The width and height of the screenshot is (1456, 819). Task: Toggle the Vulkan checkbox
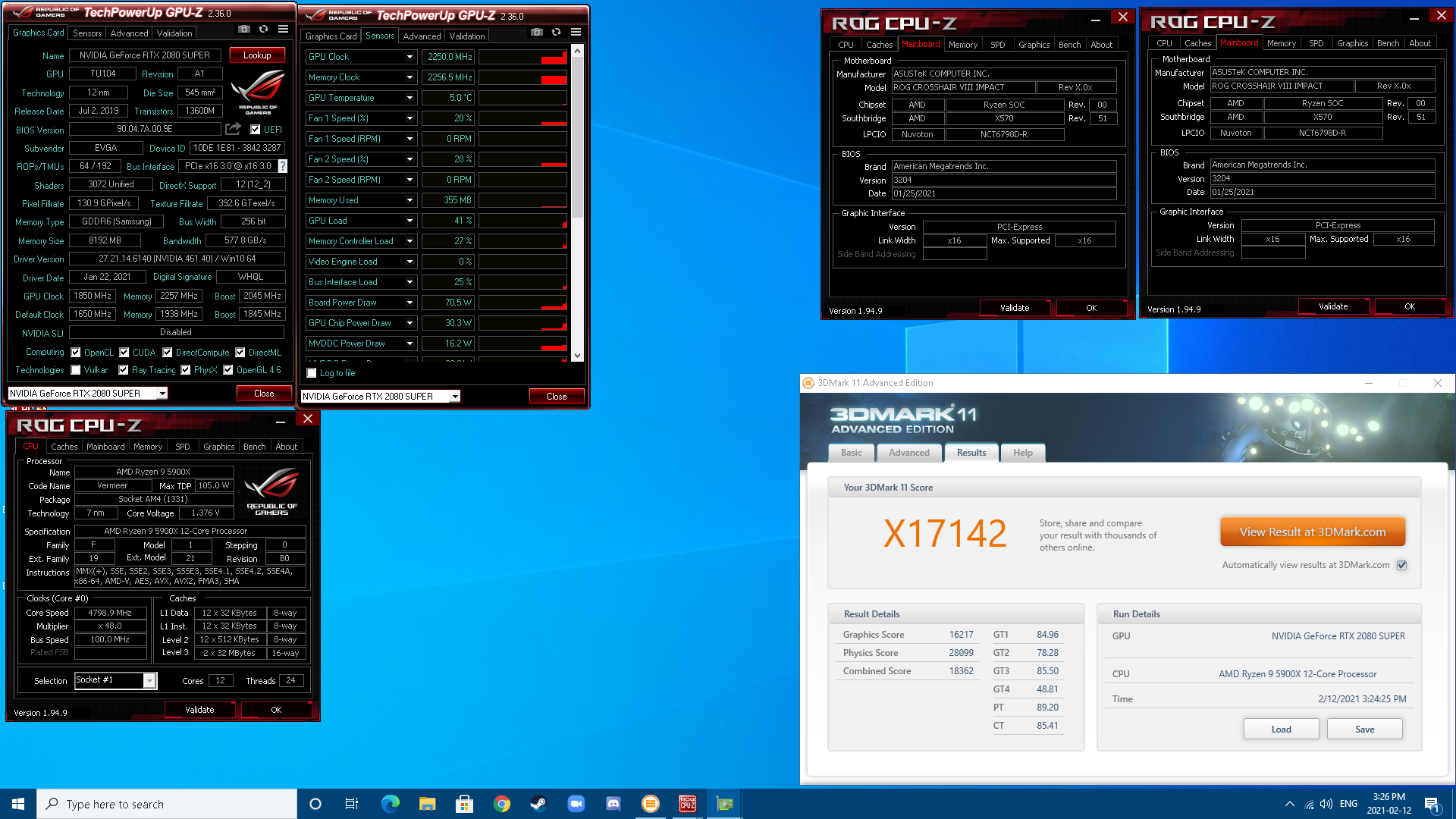coord(76,370)
